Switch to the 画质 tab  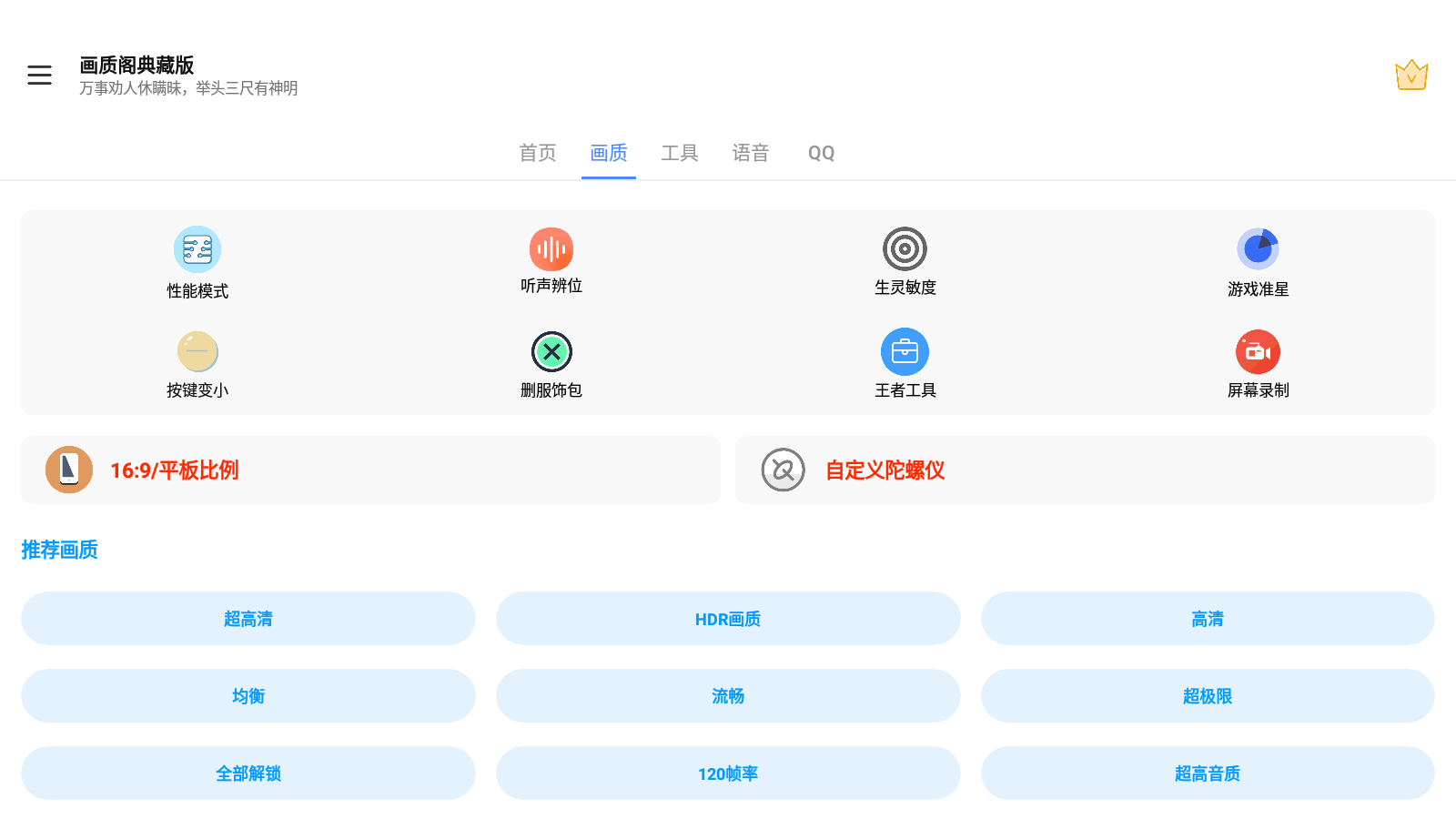(609, 153)
